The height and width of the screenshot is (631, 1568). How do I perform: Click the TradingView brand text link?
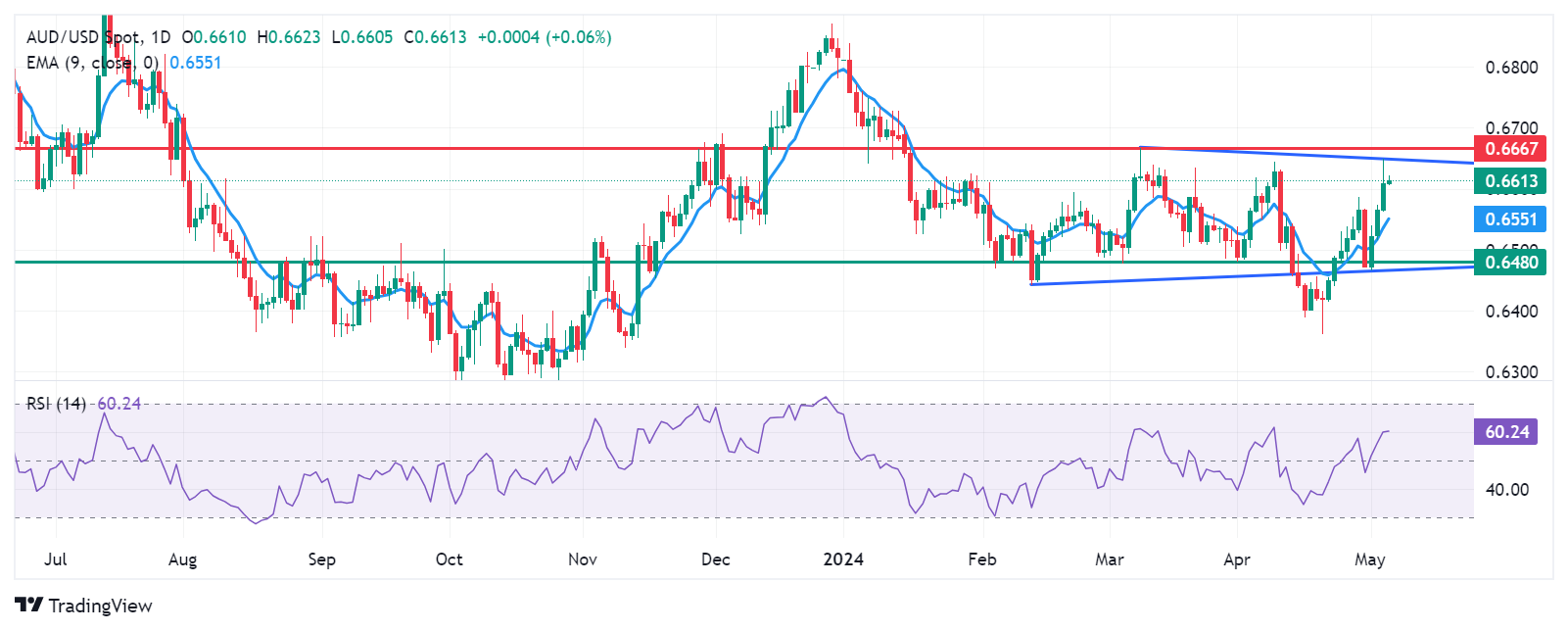tap(100, 606)
